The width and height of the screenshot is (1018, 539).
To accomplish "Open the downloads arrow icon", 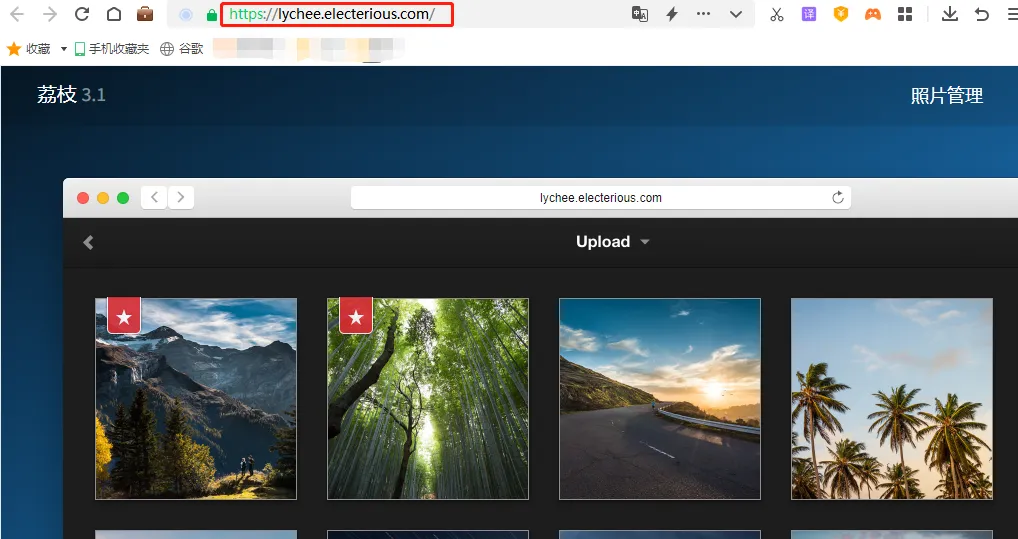I will [950, 14].
